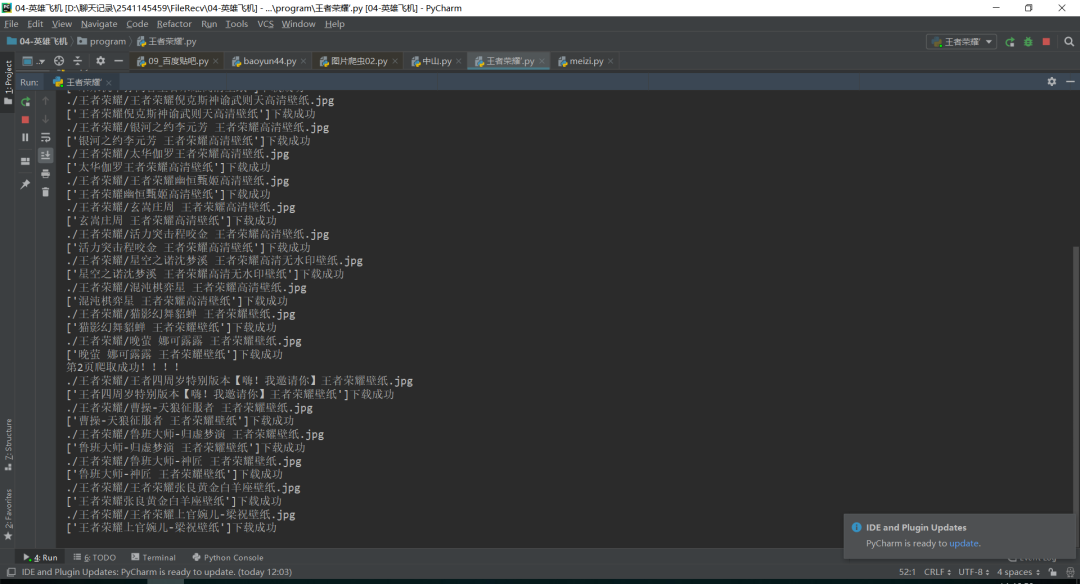Restore the Run panel layout

pyautogui.click(x=25, y=161)
